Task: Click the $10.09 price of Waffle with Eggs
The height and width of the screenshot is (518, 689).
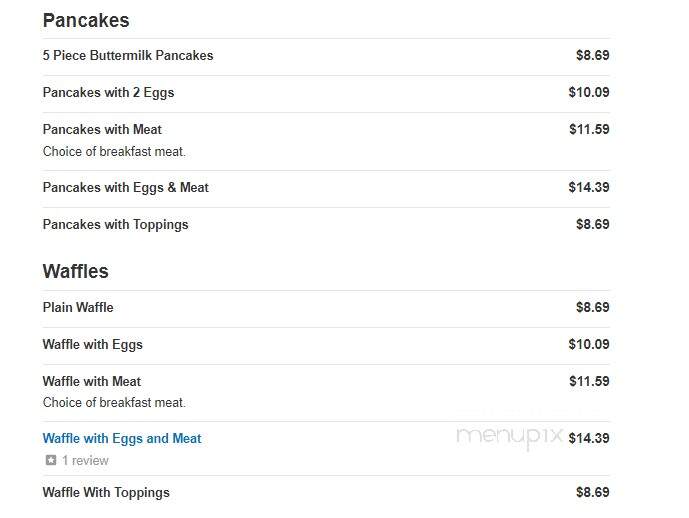Action: pyautogui.click(x=589, y=344)
